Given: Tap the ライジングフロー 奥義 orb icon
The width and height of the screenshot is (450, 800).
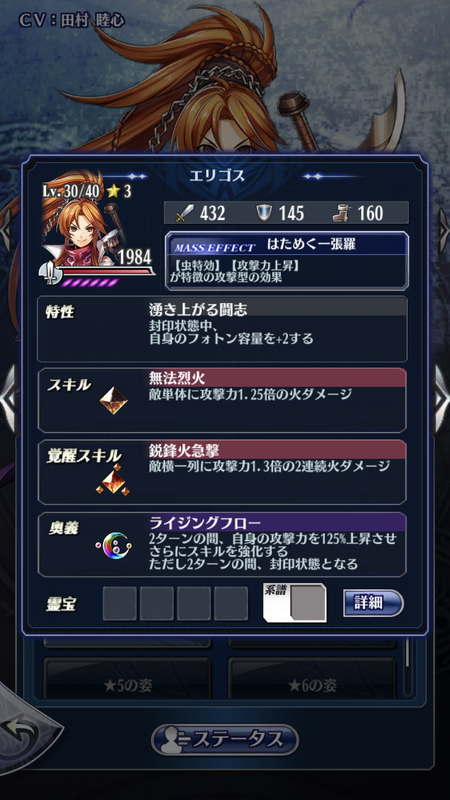Looking at the screenshot, I should (x=113, y=546).
